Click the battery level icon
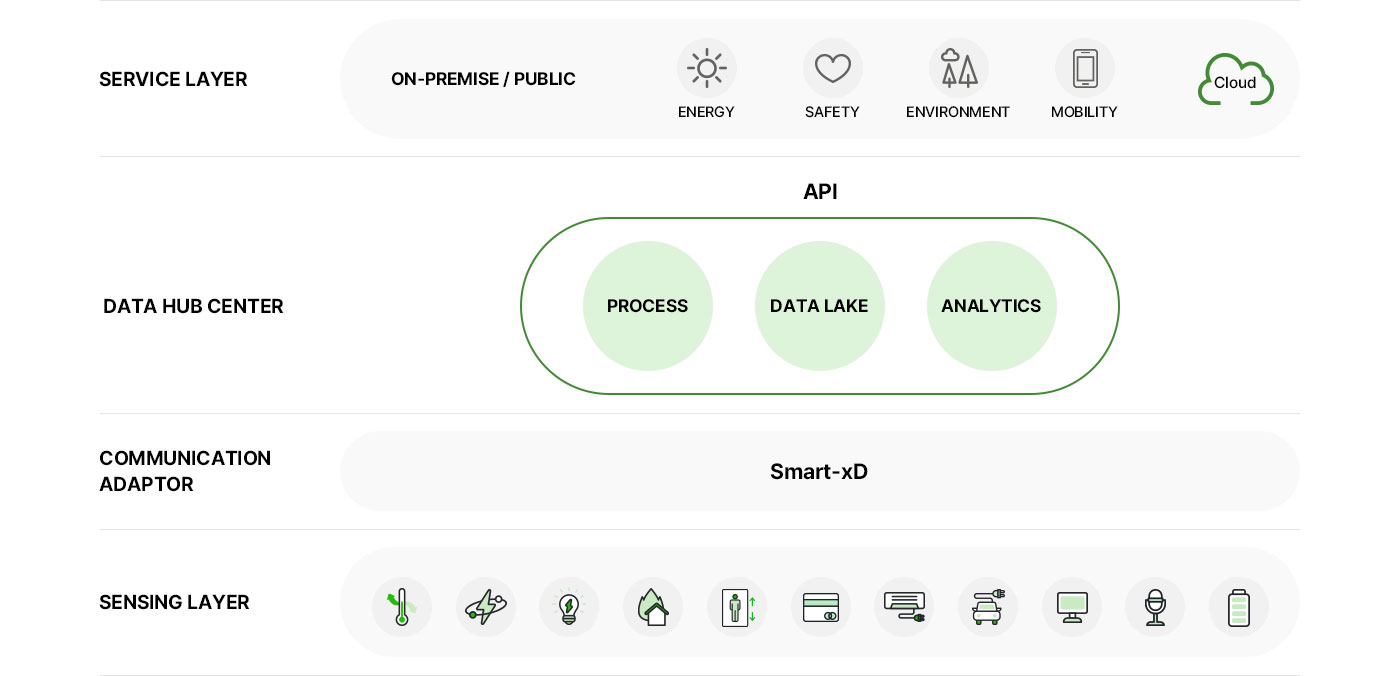This screenshot has height=676, width=1400. (x=1239, y=607)
